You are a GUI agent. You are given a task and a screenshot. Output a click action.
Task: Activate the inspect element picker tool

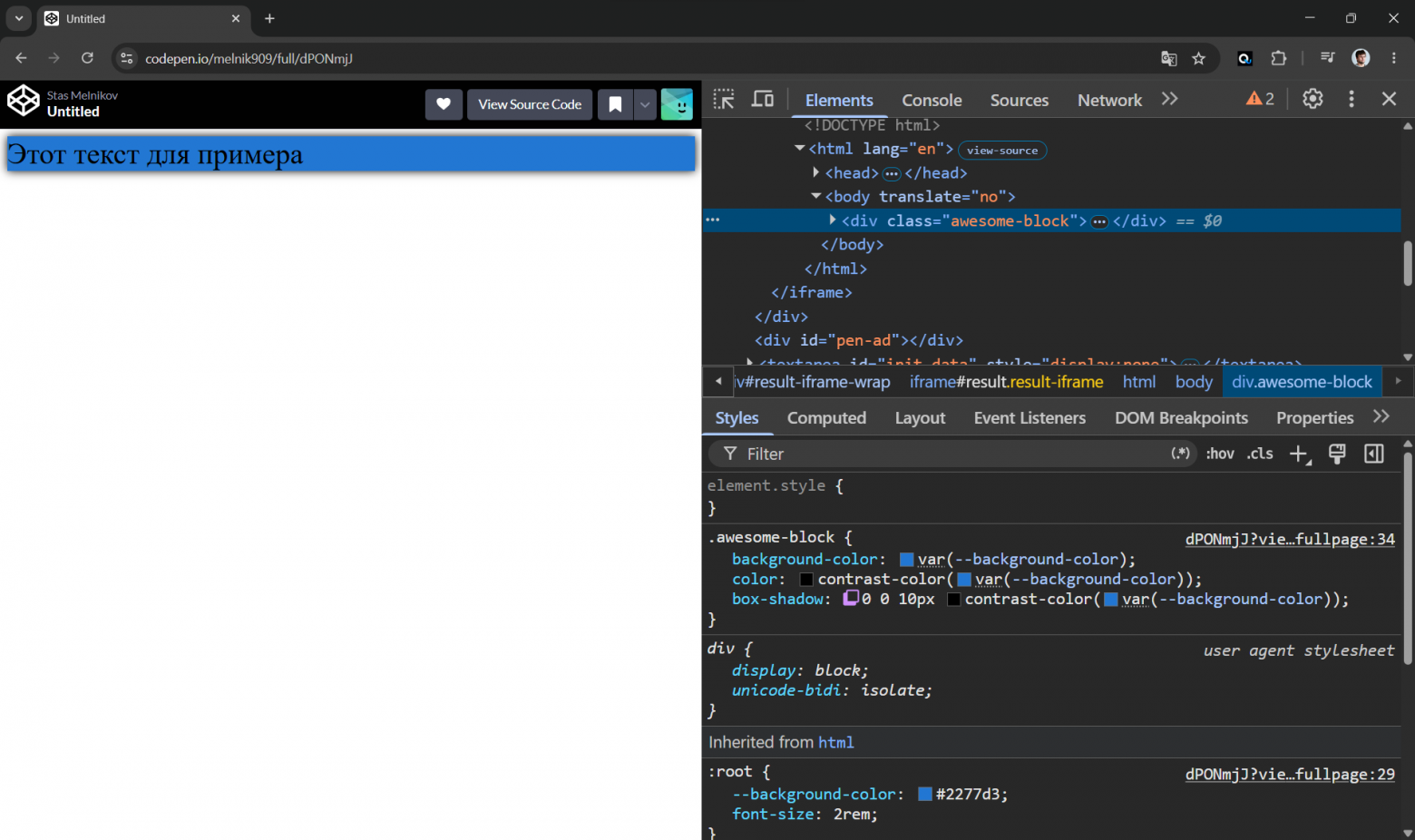tap(724, 99)
